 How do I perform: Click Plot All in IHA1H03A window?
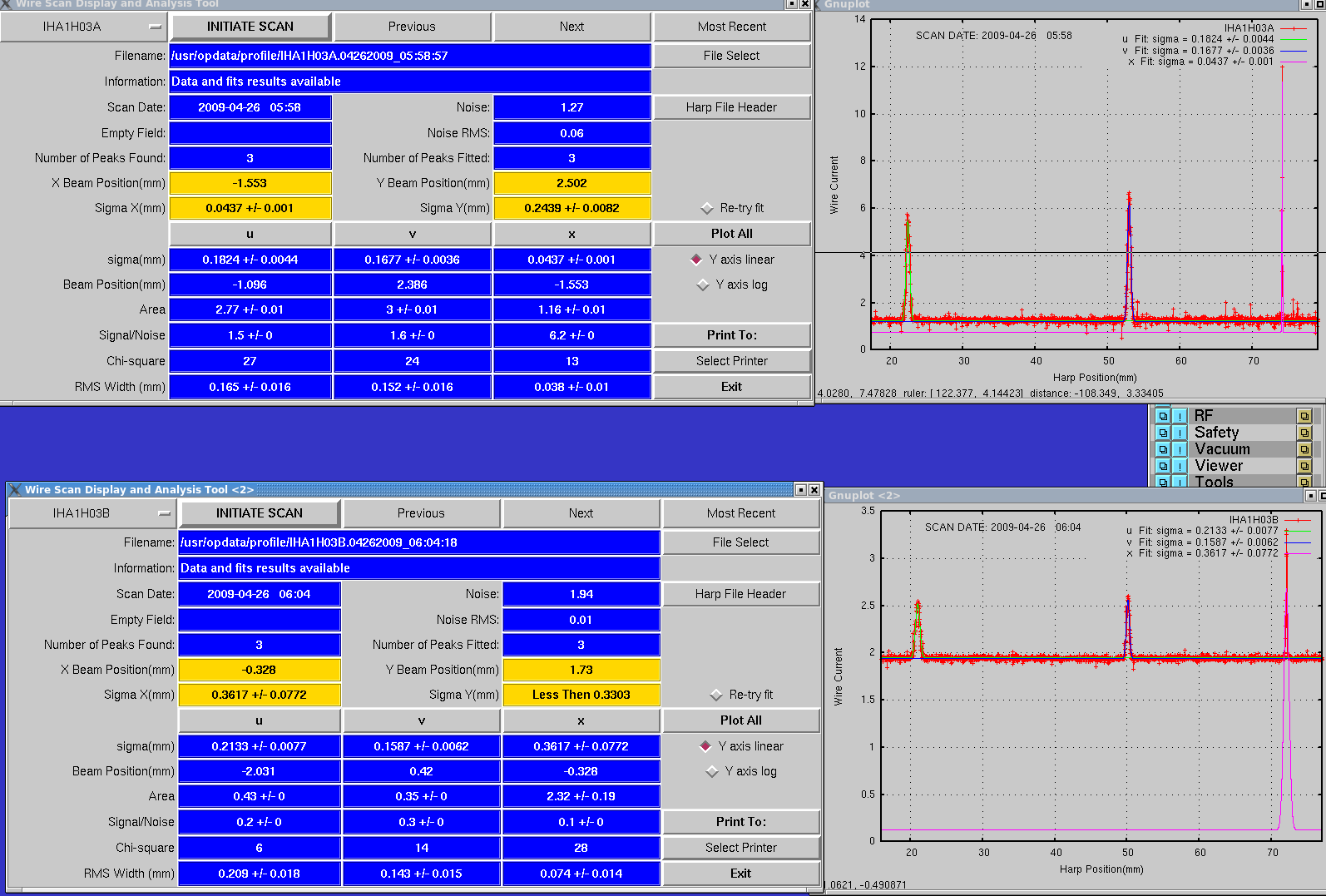pyautogui.click(x=732, y=234)
